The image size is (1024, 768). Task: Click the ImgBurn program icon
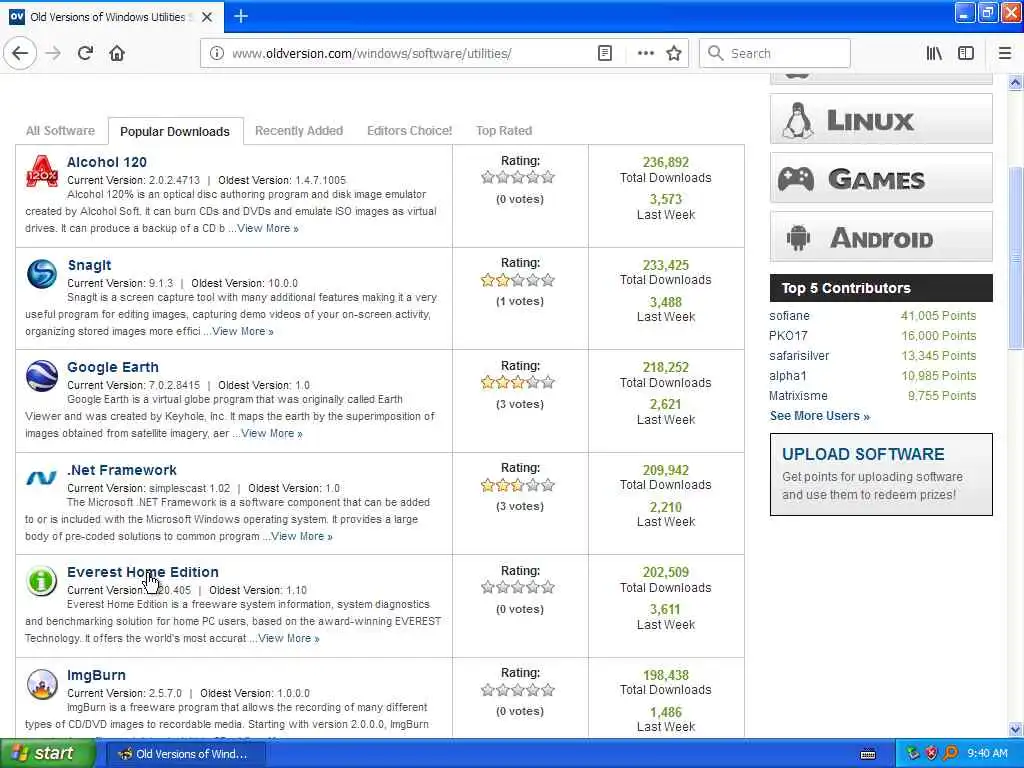tap(42, 684)
